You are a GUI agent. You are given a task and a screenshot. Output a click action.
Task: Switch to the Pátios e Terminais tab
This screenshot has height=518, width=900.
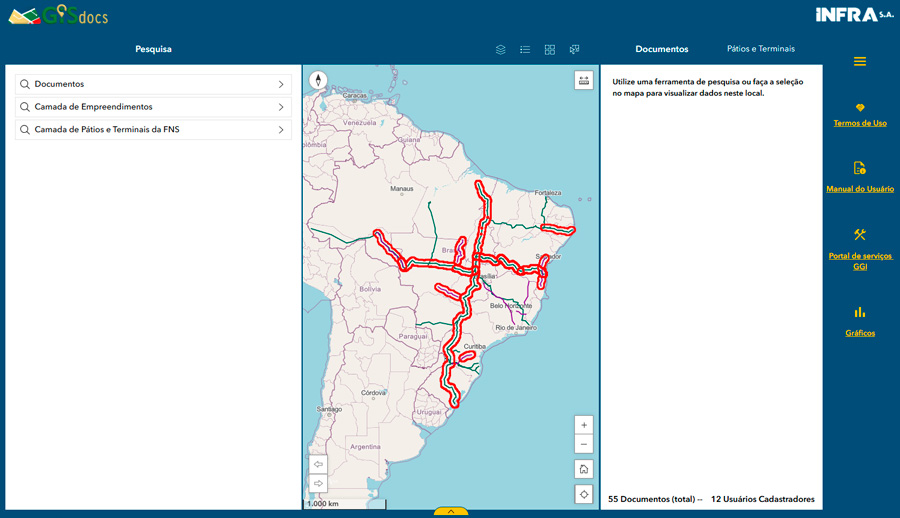[x=761, y=49]
